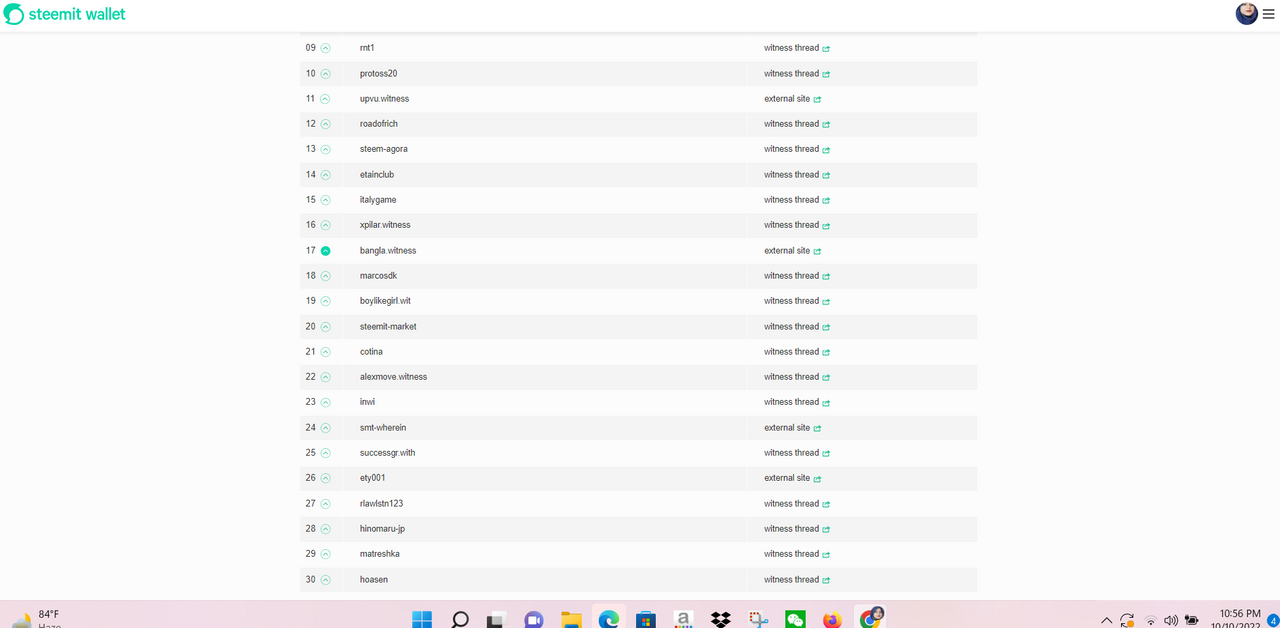
Task: Vote for boylikegirl.wit using its arrow
Action: (325, 301)
